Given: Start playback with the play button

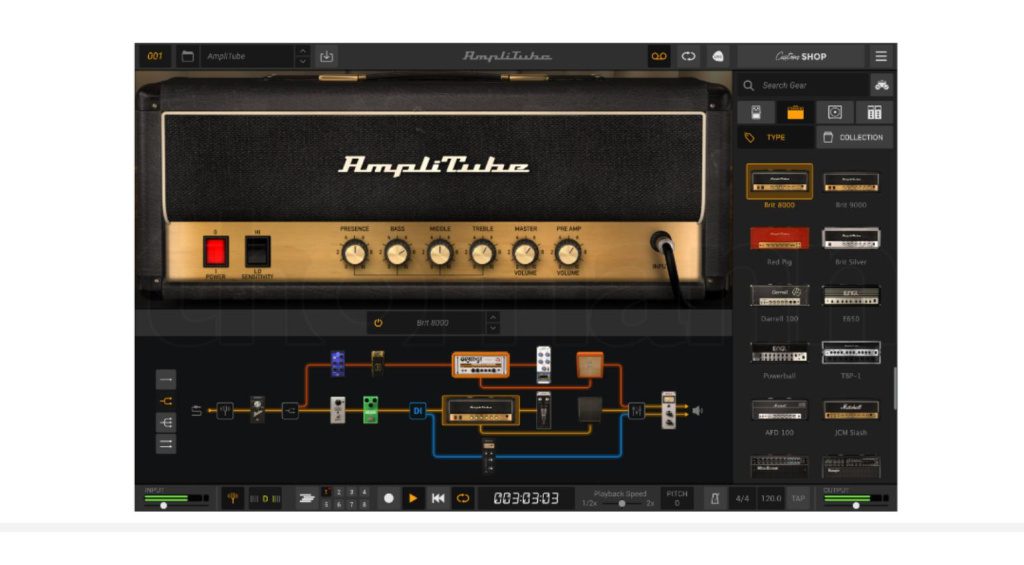Looking at the screenshot, I should [413, 498].
